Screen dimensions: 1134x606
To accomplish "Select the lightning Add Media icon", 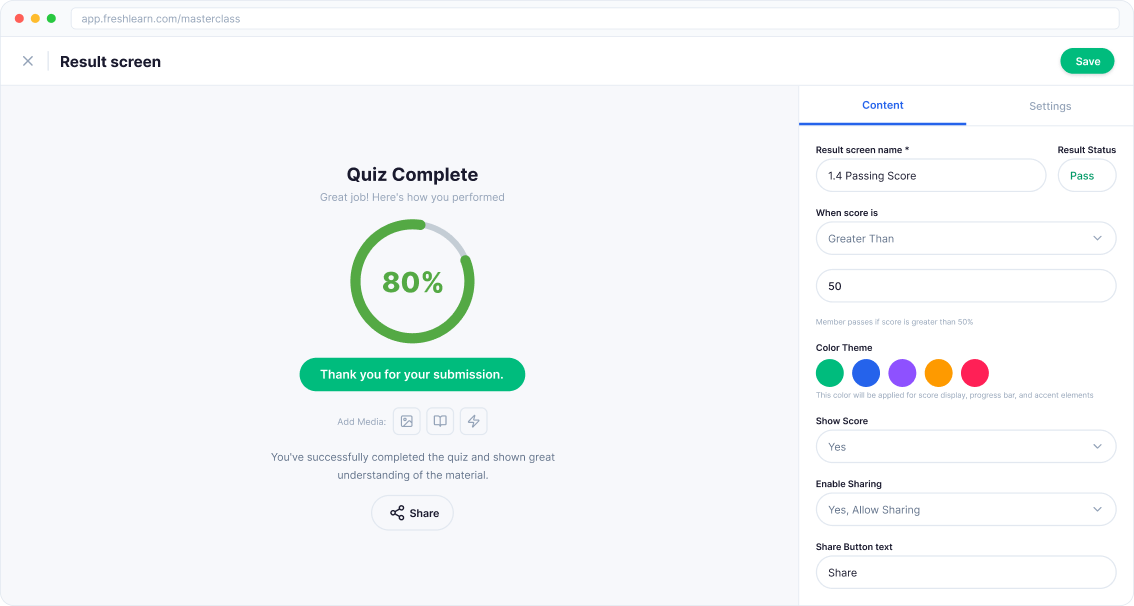I will tap(473, 421).
